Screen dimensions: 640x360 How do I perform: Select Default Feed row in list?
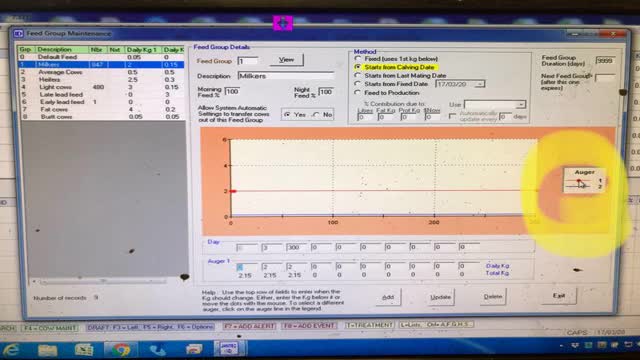click(101, 57)
